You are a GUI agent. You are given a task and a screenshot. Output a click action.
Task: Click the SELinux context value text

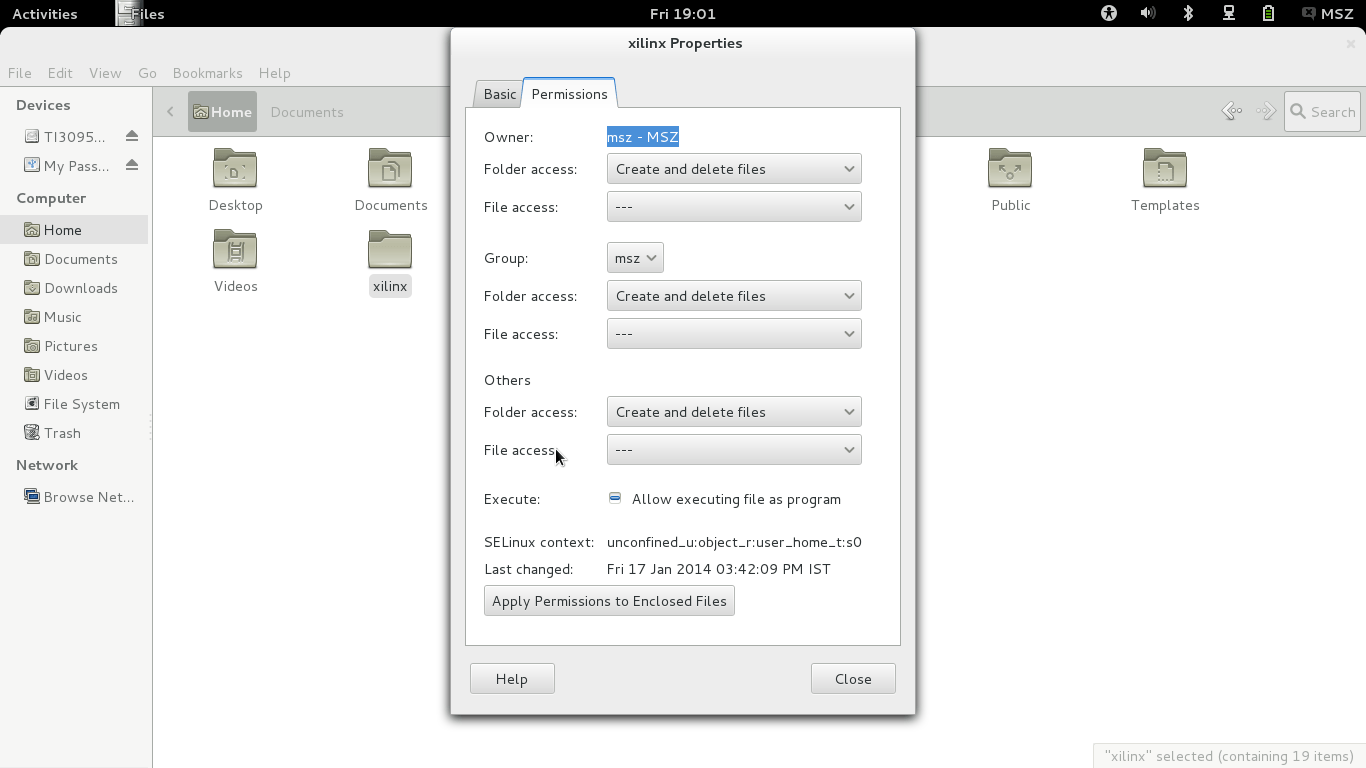734,542
